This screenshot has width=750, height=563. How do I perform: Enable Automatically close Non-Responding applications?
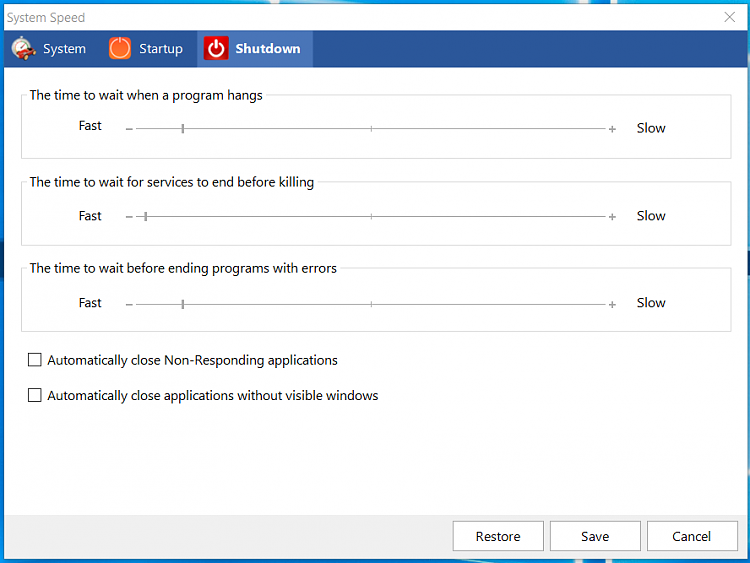[x=34, y=360]
